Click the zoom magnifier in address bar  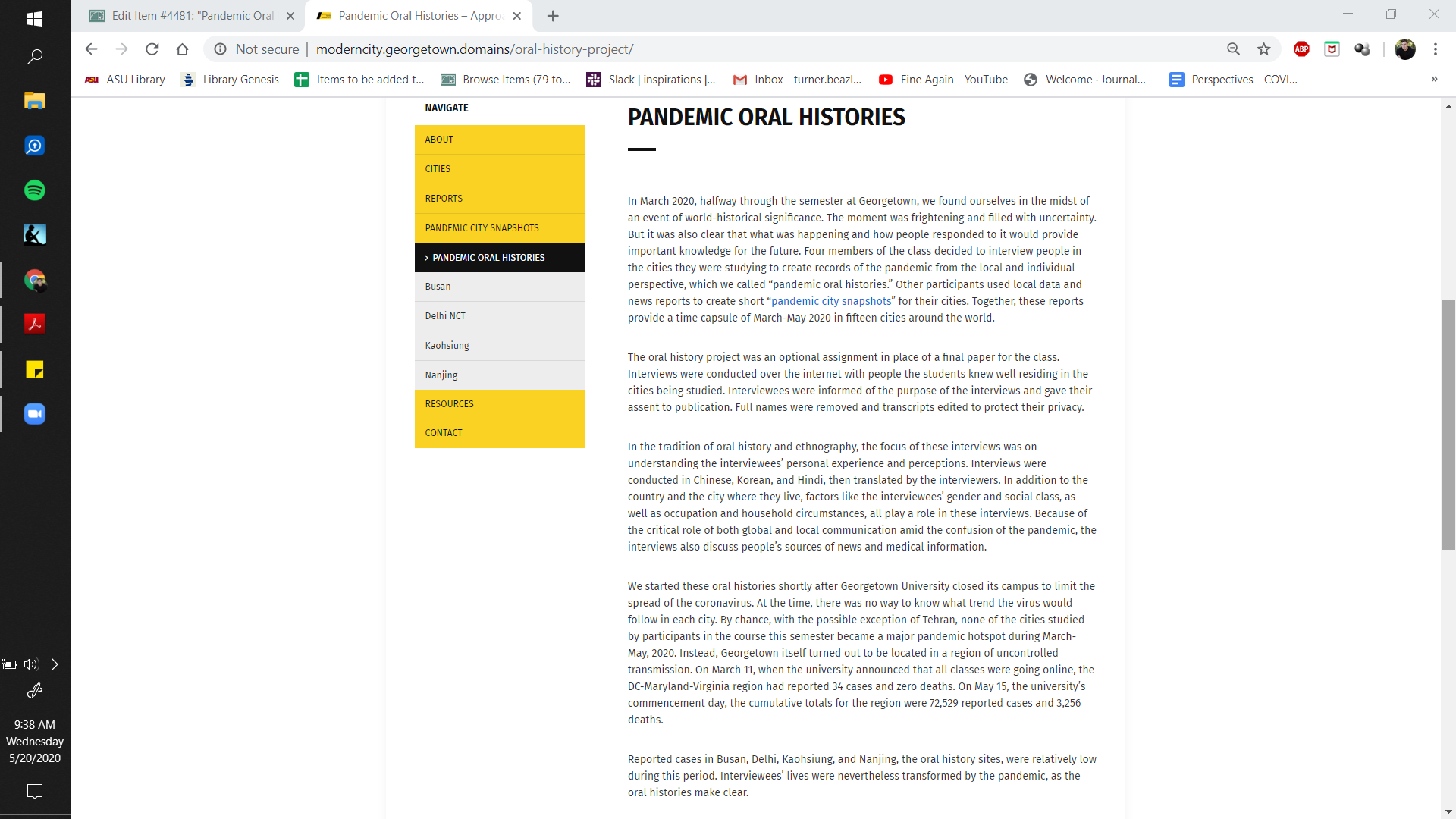pos(1233,49)
